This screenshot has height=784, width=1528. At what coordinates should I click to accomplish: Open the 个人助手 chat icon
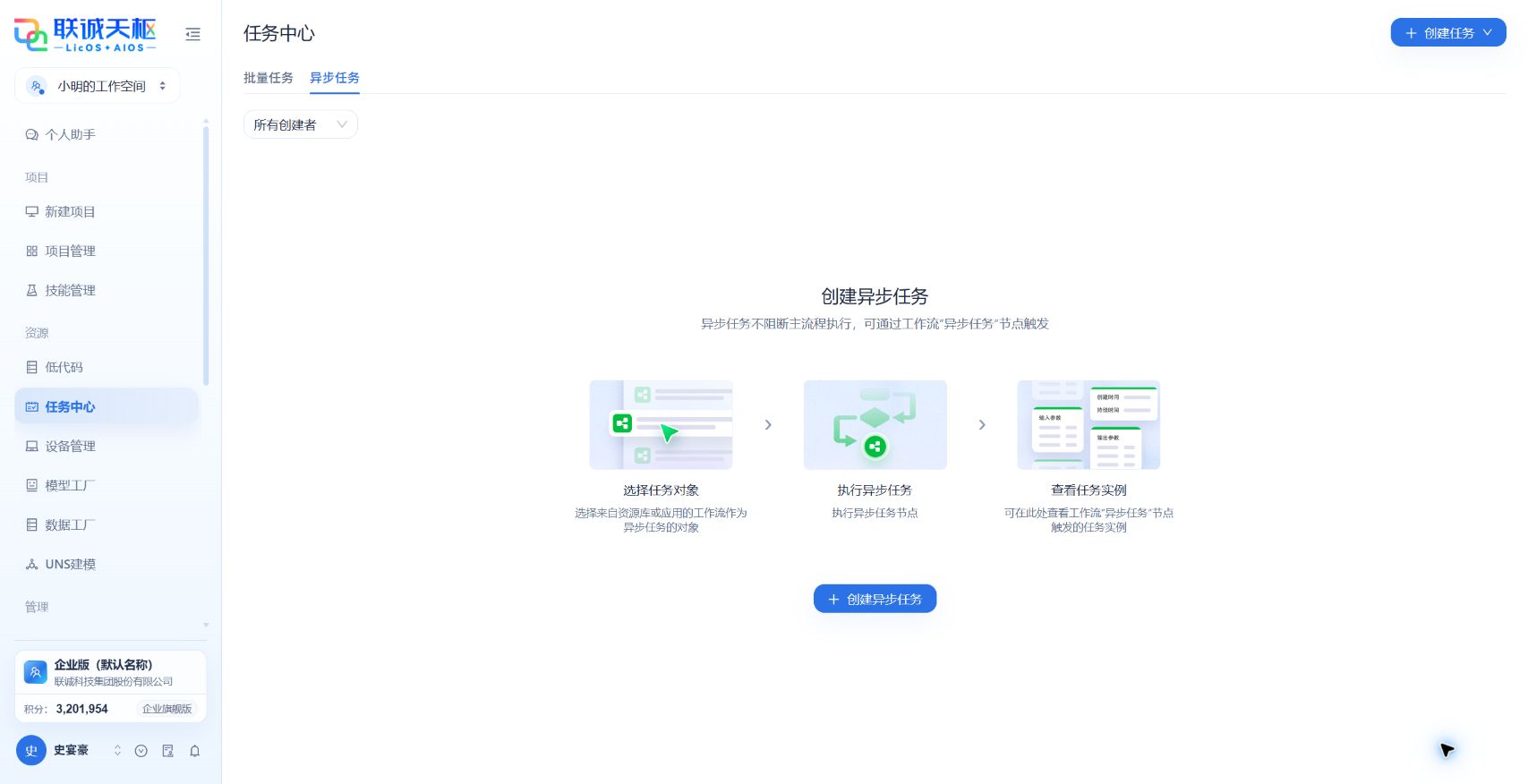[31, 134]
